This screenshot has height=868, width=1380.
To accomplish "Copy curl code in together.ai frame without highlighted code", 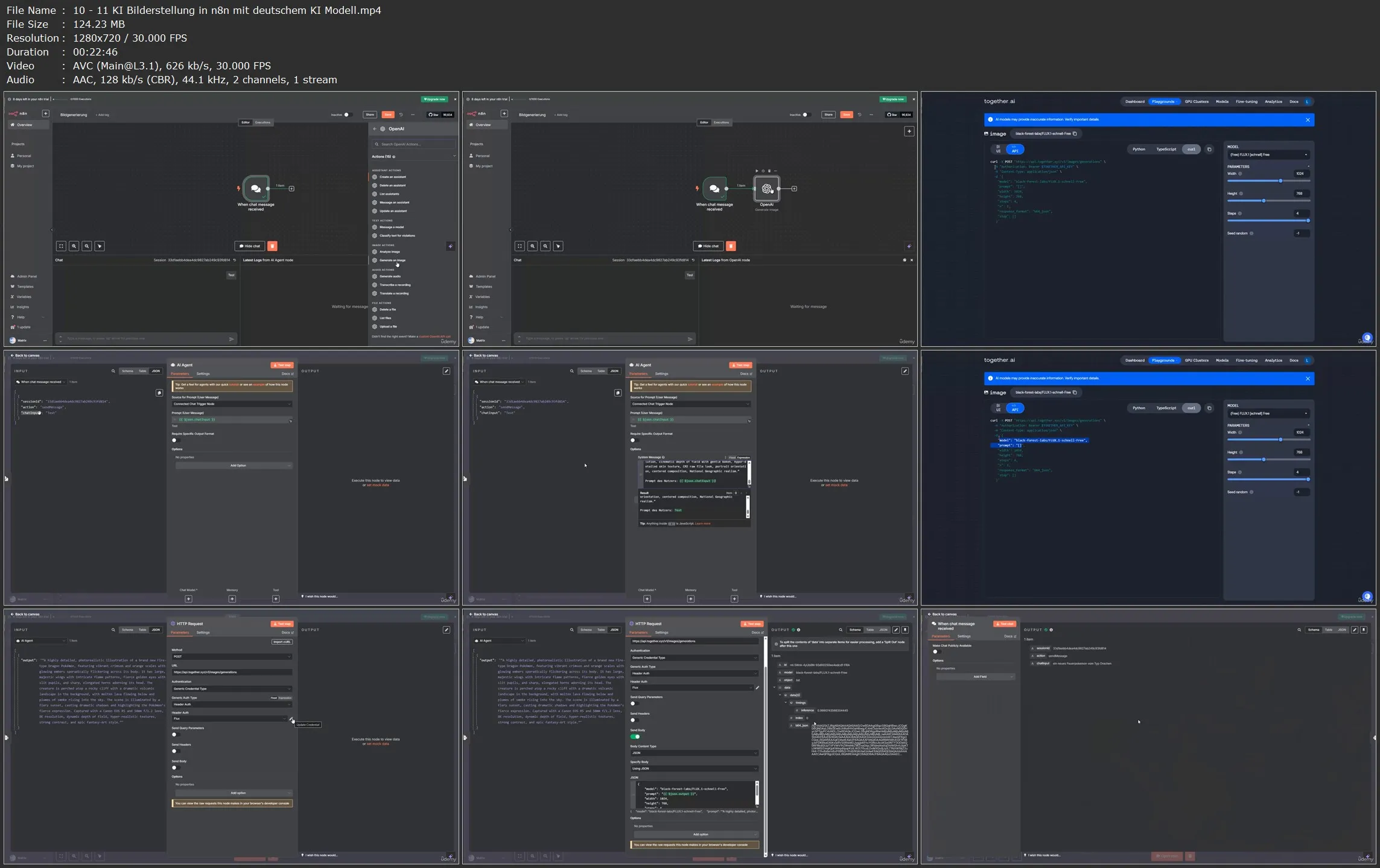I will click(x=1209, y=150).
